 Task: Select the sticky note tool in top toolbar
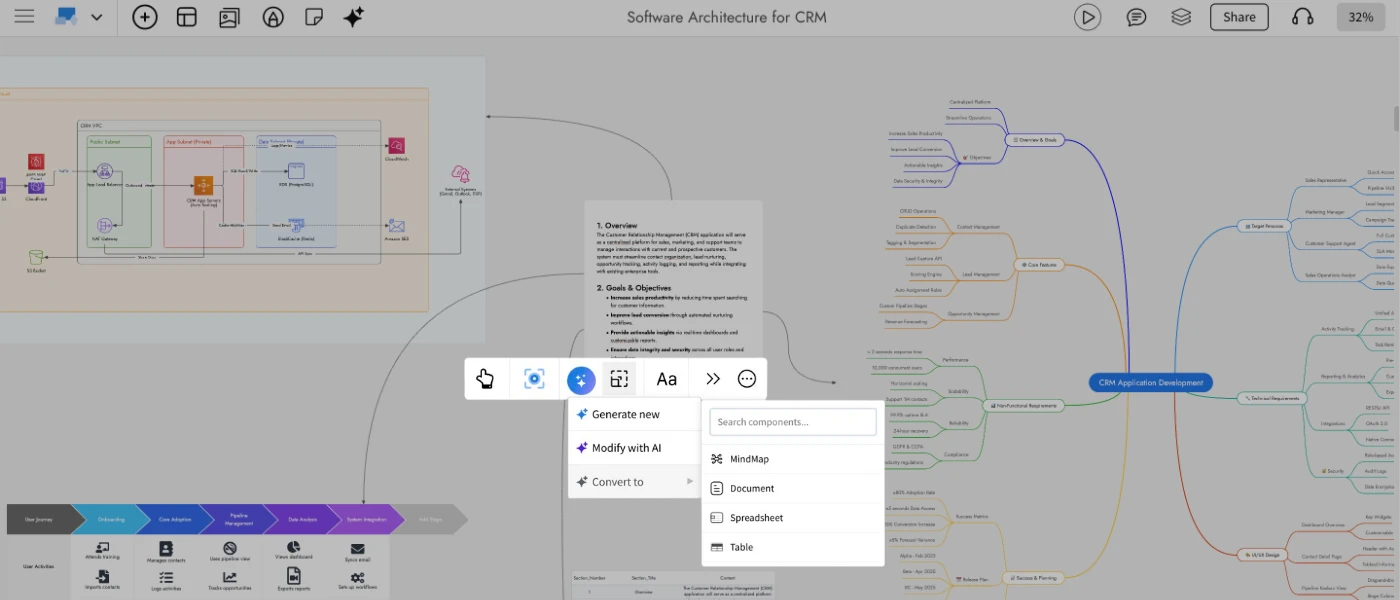[x=315, y=17]
